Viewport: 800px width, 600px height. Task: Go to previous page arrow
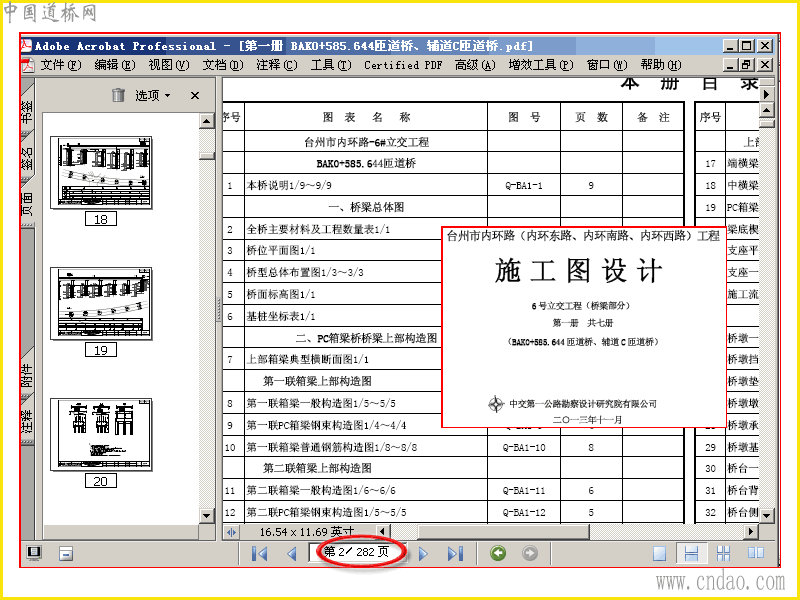click(x=292, y=553)
